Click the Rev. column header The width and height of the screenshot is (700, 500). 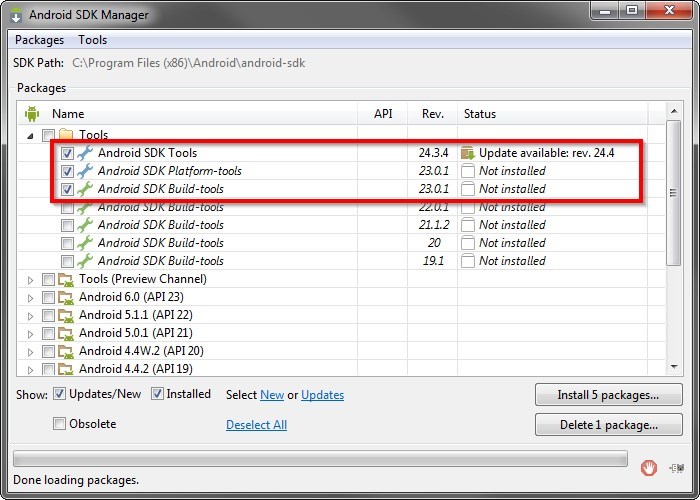433,113
